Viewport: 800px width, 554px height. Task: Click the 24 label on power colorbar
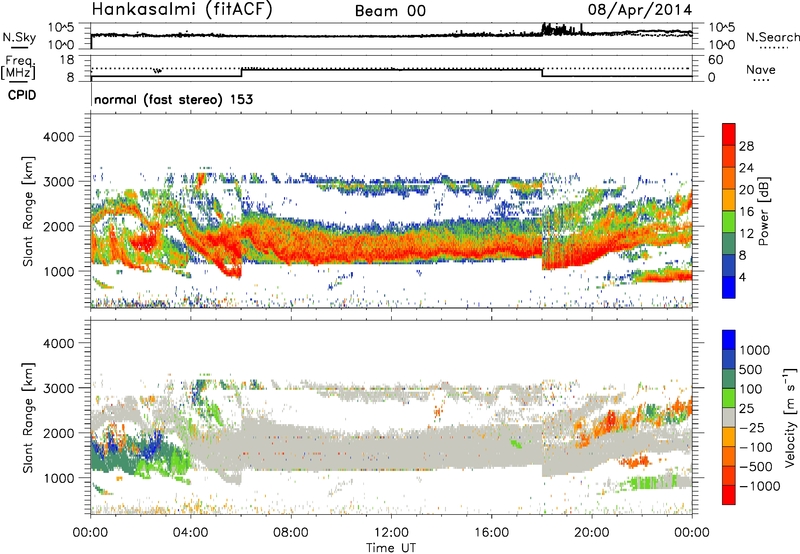(x=746, y=168)
